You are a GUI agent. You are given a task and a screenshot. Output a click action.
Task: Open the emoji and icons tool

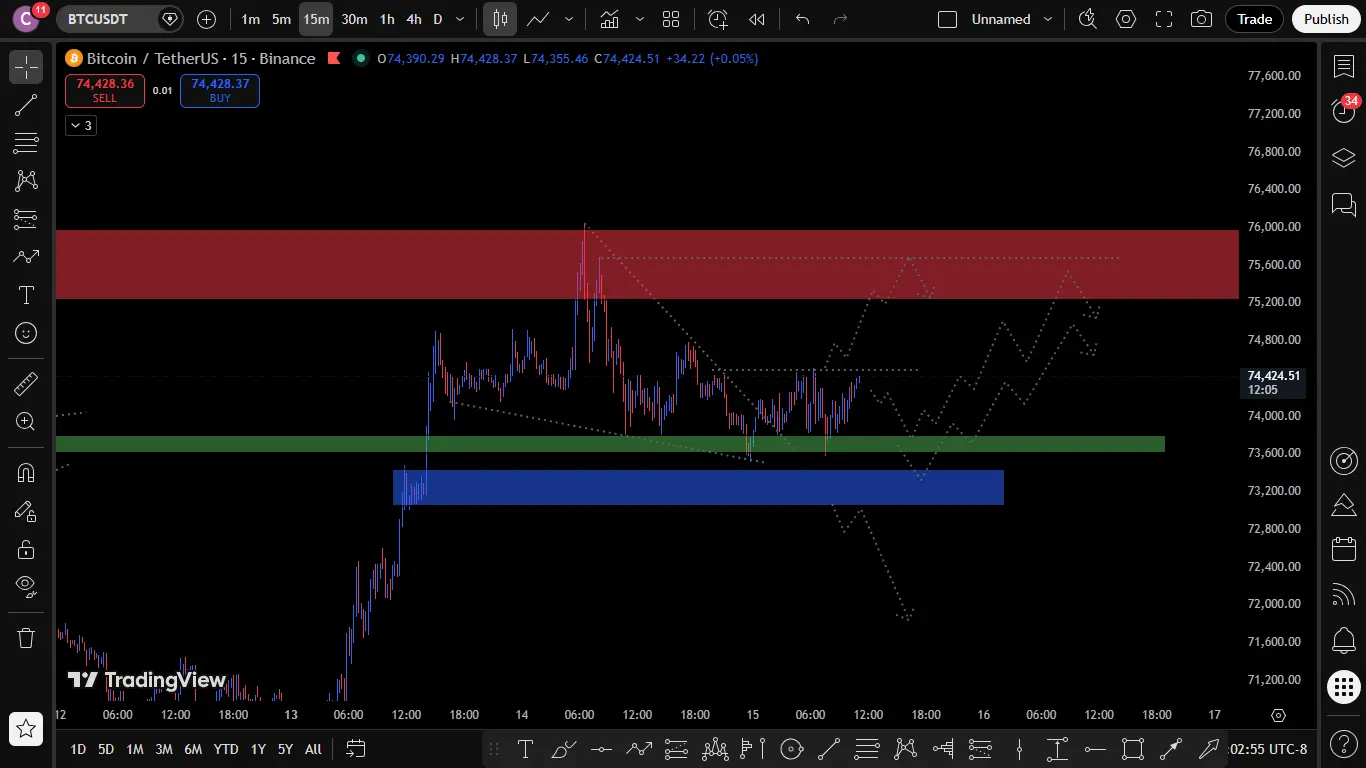(x=26, y=333)
